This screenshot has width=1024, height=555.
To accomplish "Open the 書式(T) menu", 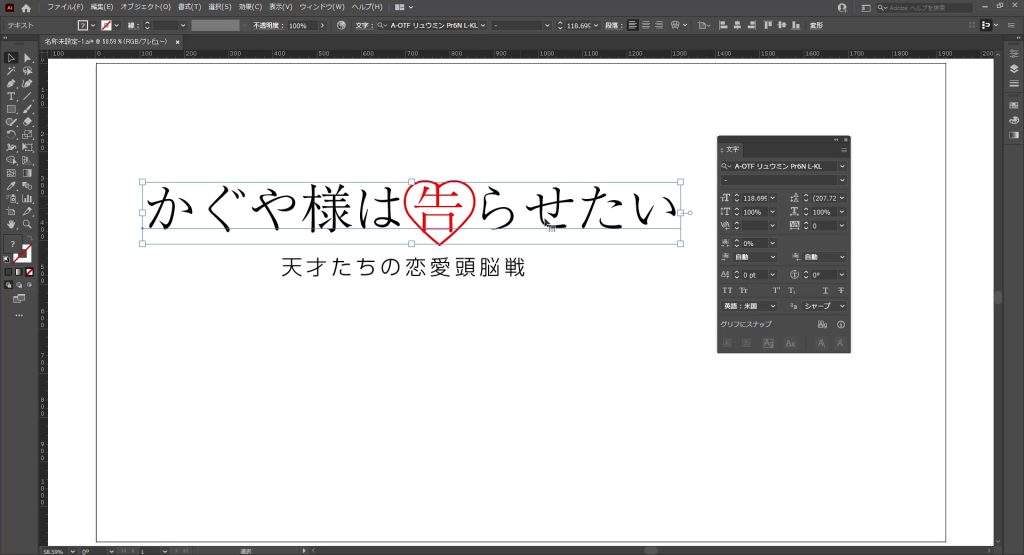I will (189, 7).
